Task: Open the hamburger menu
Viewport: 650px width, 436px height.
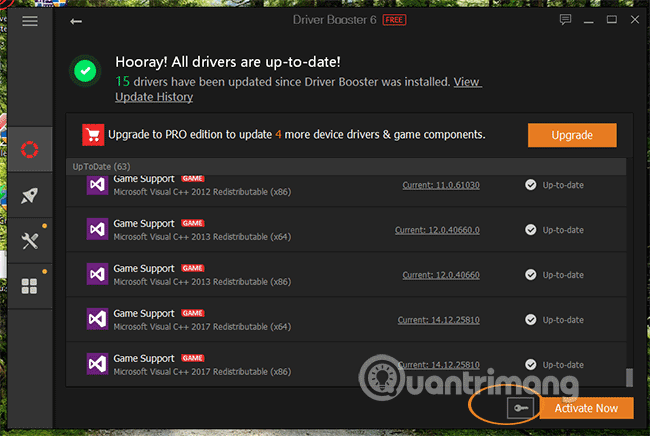Action: 30,20
